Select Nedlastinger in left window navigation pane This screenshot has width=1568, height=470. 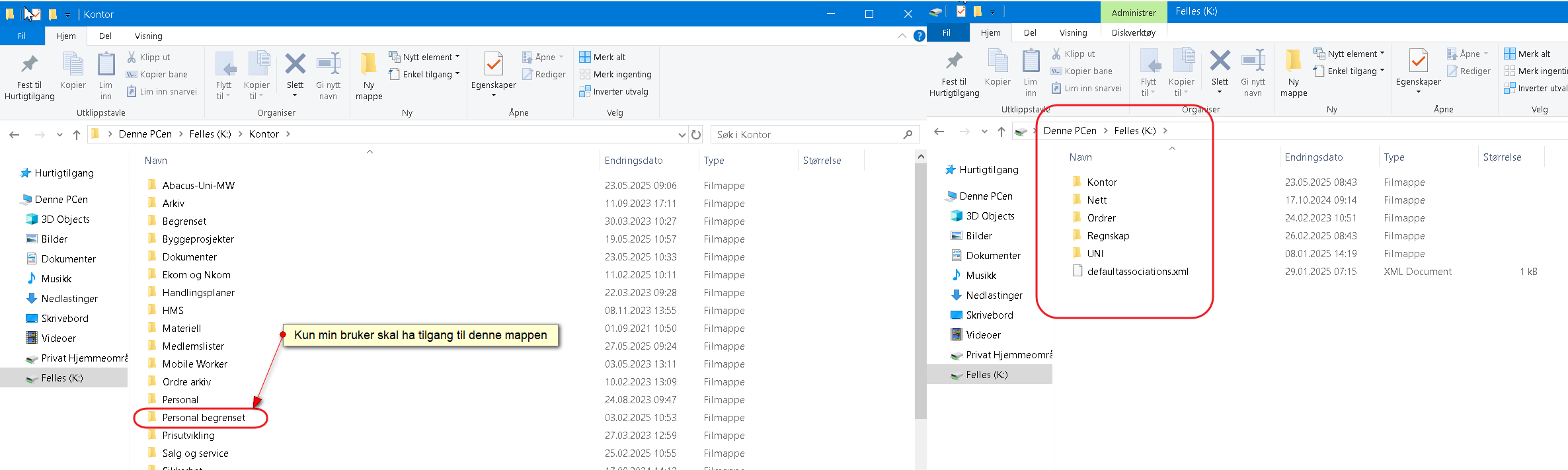[x=69, y=299]
